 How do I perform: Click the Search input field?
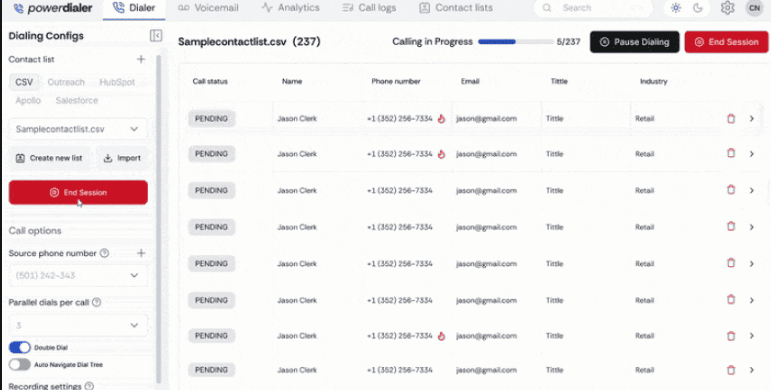click(x=593, y=8)
